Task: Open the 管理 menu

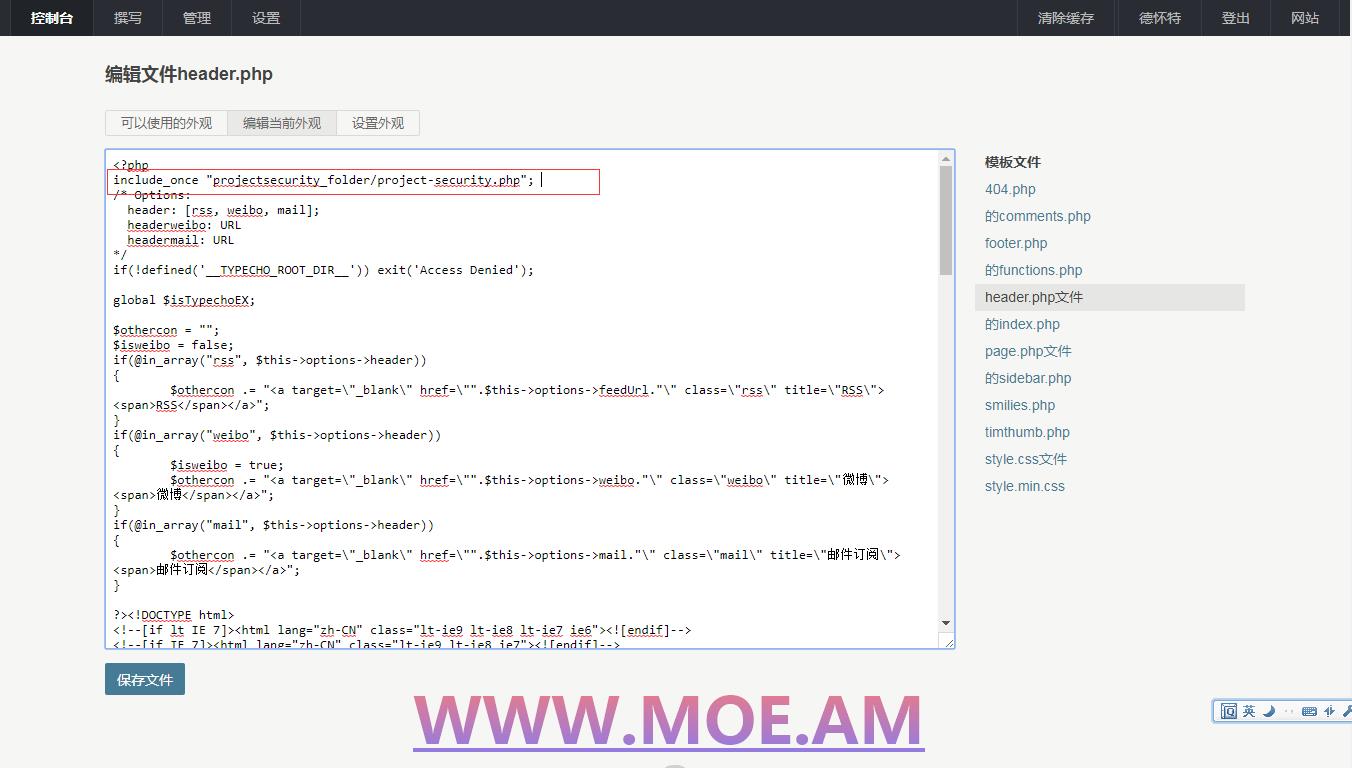Action: click(x=197, y=18)
